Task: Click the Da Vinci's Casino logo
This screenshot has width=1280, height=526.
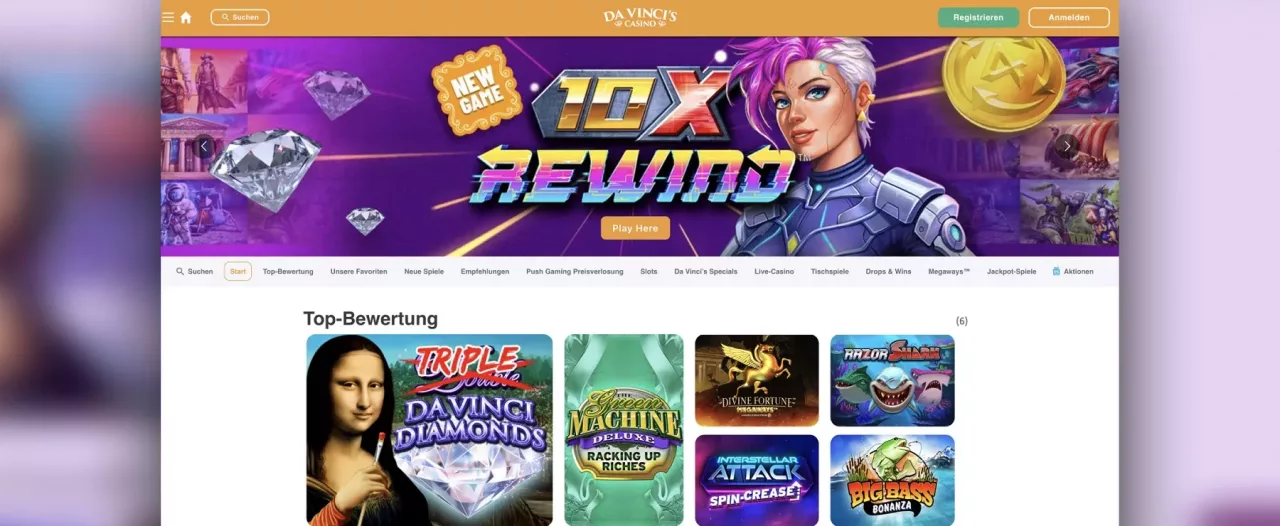Action: click(x=640, y=17)
